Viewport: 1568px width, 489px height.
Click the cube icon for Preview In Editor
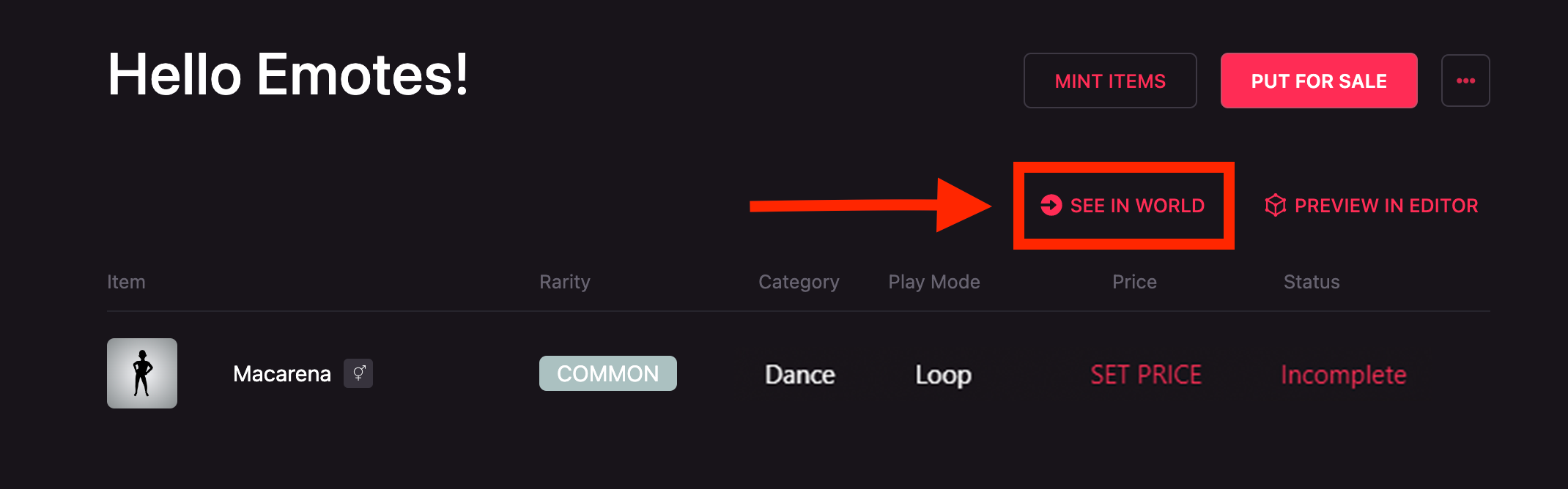pos(1275,205)
